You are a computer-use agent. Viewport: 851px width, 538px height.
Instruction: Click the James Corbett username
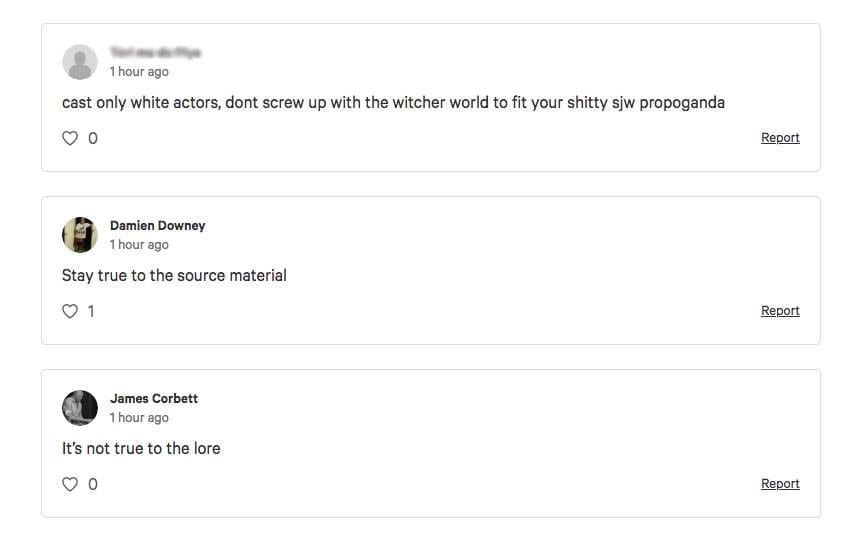154,399
